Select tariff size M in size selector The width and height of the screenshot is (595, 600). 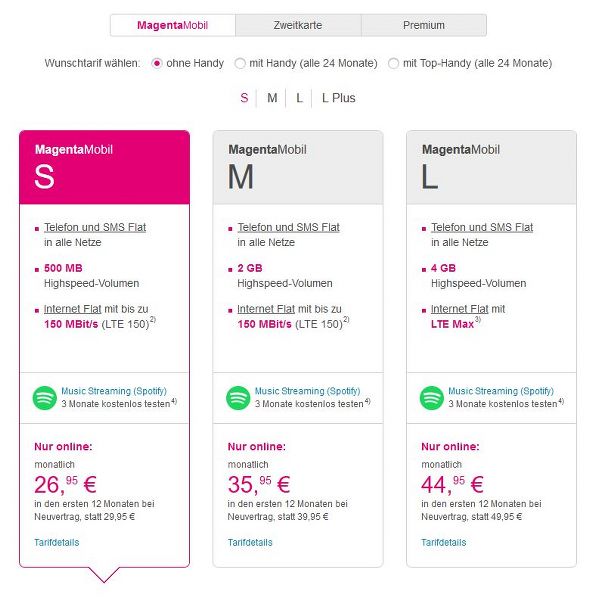click(272, 98)
